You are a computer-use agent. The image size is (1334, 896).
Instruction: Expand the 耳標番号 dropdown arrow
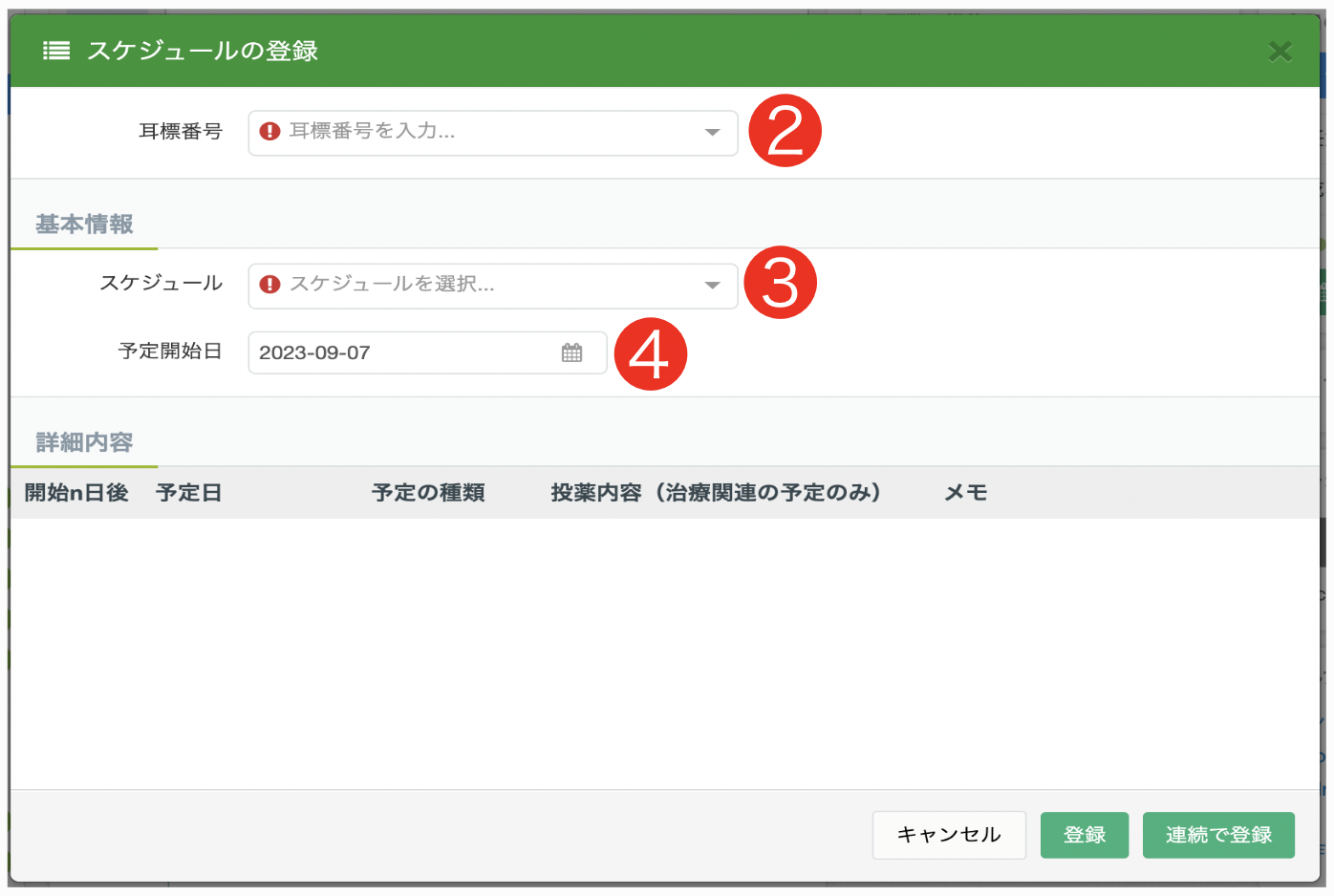(712, 133)
